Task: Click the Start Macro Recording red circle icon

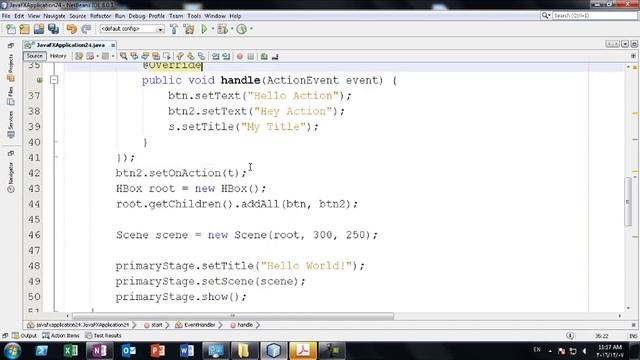Action: pyautogui.click(x=240, y=56)
